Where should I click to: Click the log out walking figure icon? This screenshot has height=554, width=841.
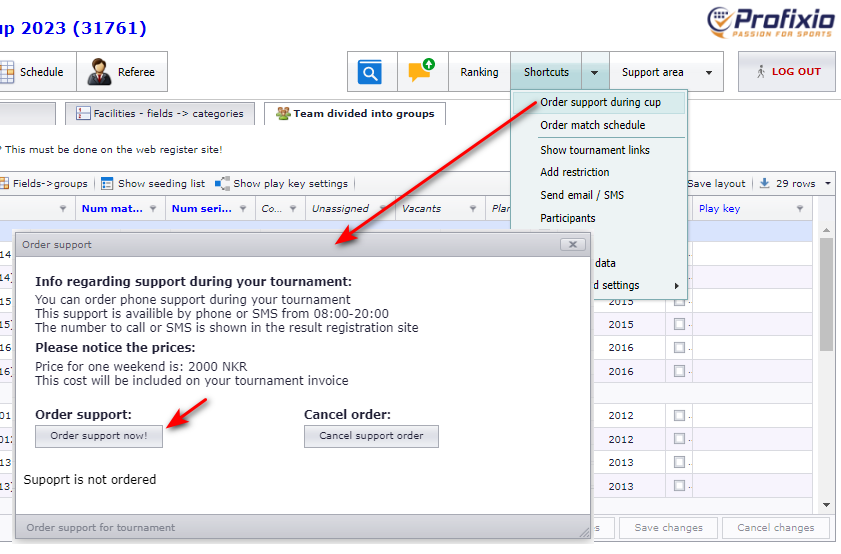pos(761,72)
